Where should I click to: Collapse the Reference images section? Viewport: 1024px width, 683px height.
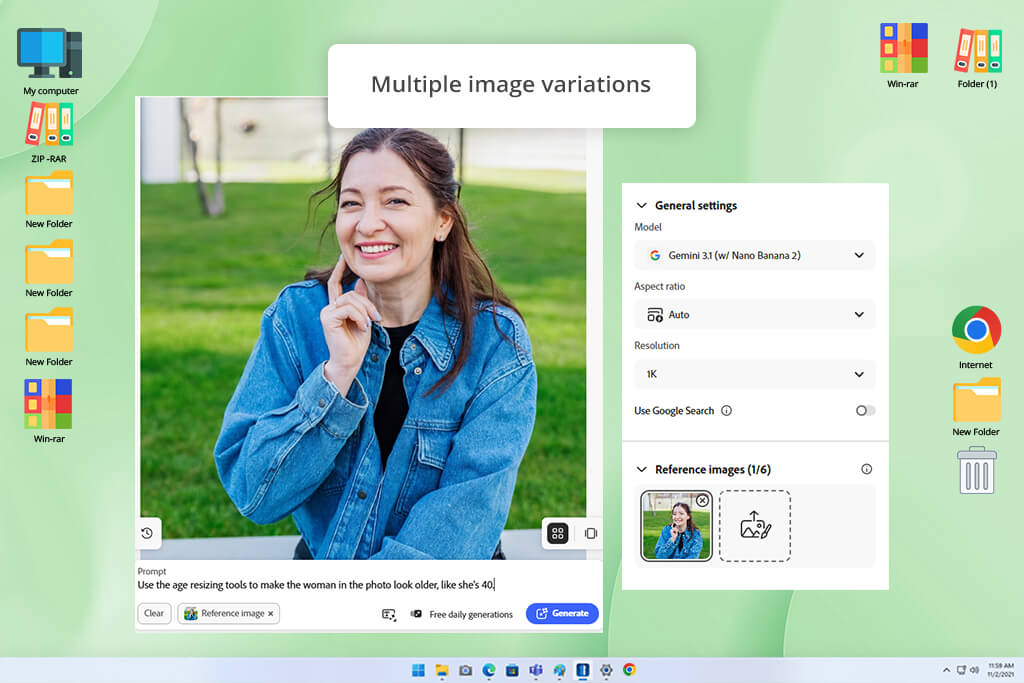tap(642, 469)
